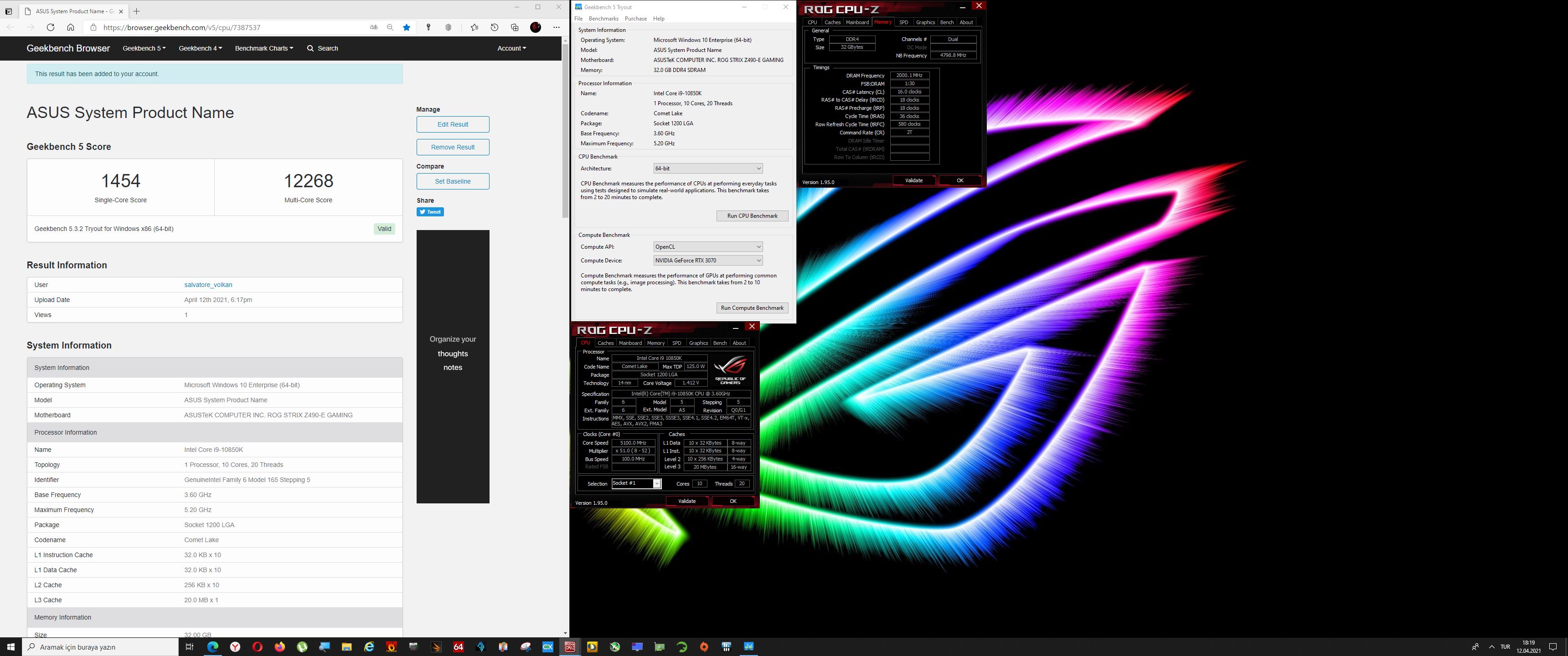Click the browser address bar URL
Screen dimensions: 1568x656
(182, 27)
